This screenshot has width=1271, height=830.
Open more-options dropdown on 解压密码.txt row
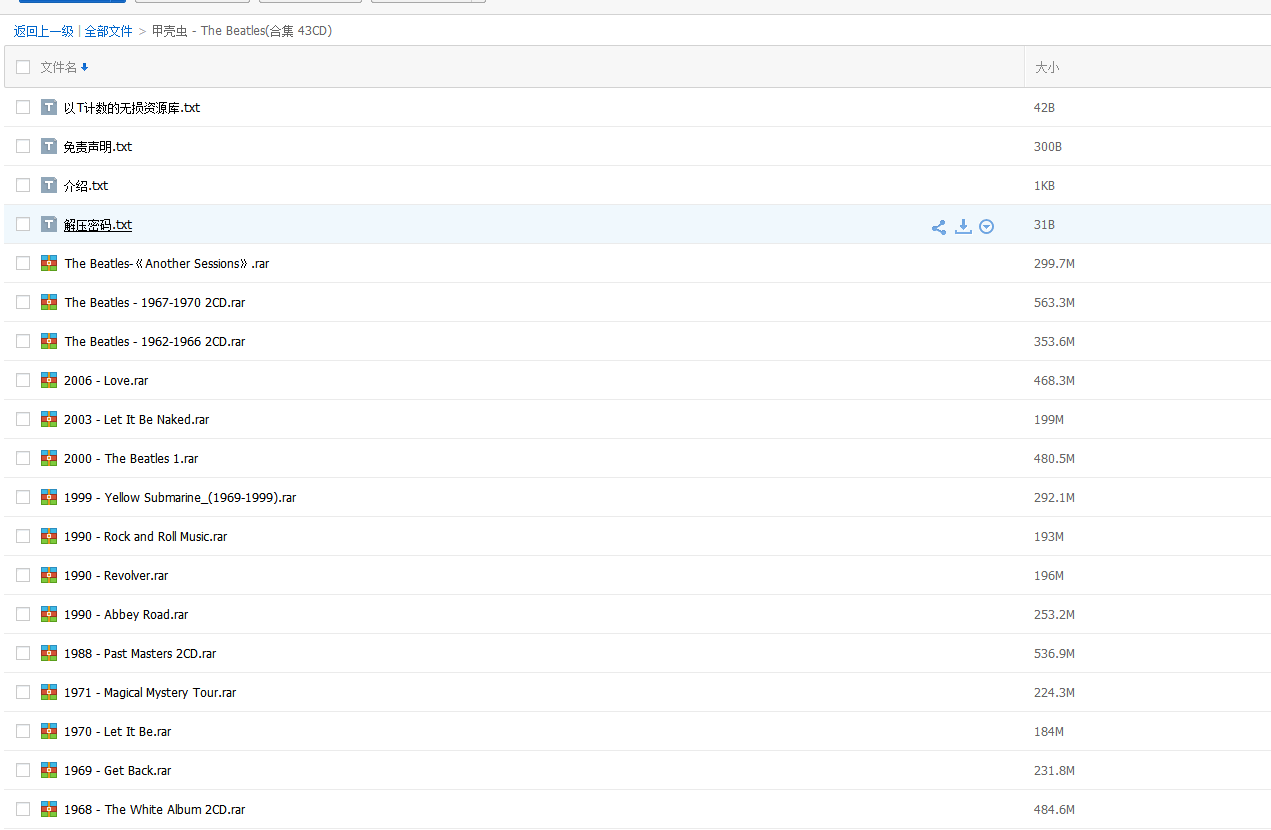[987, 227]
